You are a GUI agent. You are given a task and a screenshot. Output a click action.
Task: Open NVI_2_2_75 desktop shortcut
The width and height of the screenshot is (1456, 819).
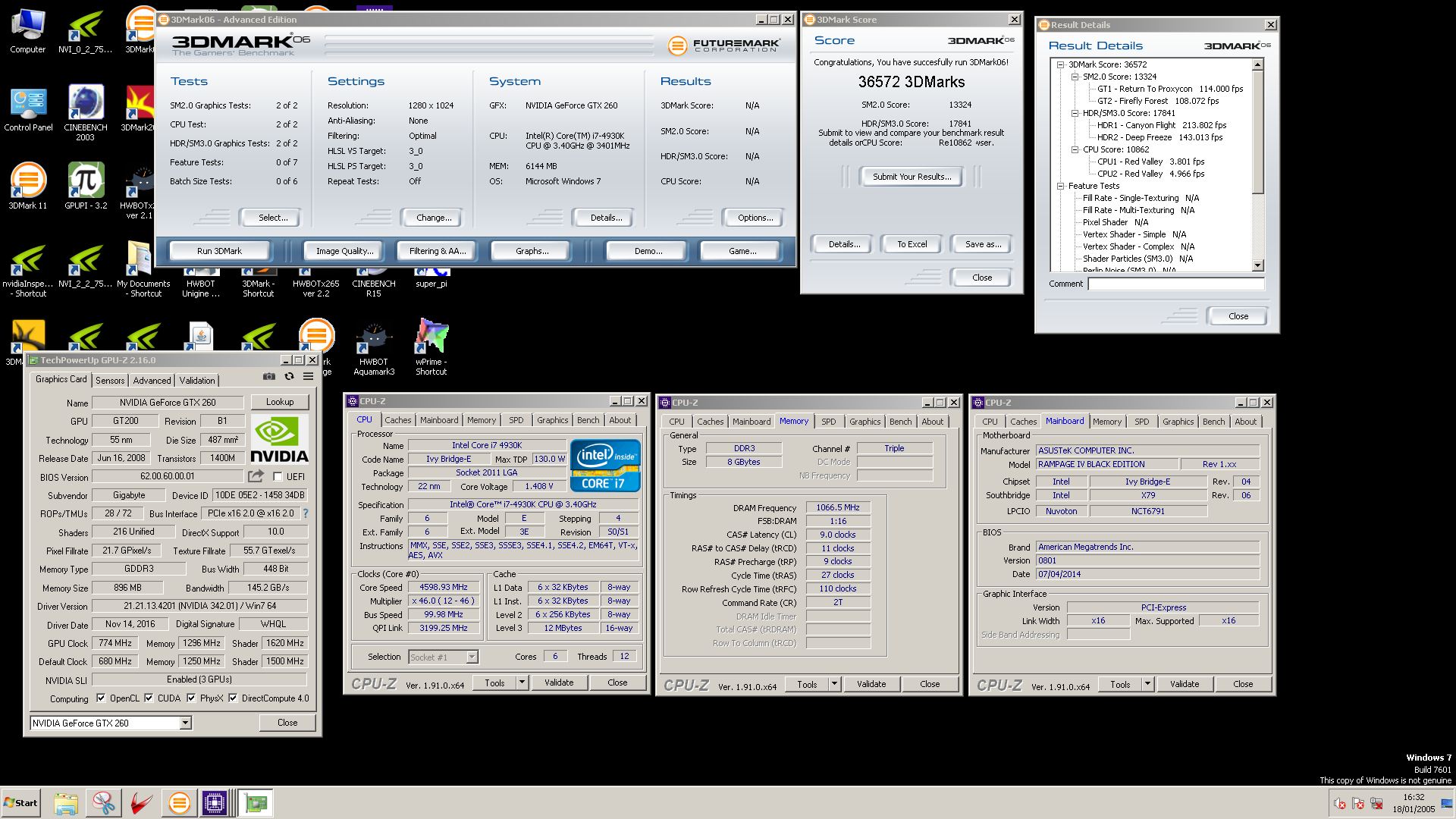pyautogui.click(x=86, y=265)
